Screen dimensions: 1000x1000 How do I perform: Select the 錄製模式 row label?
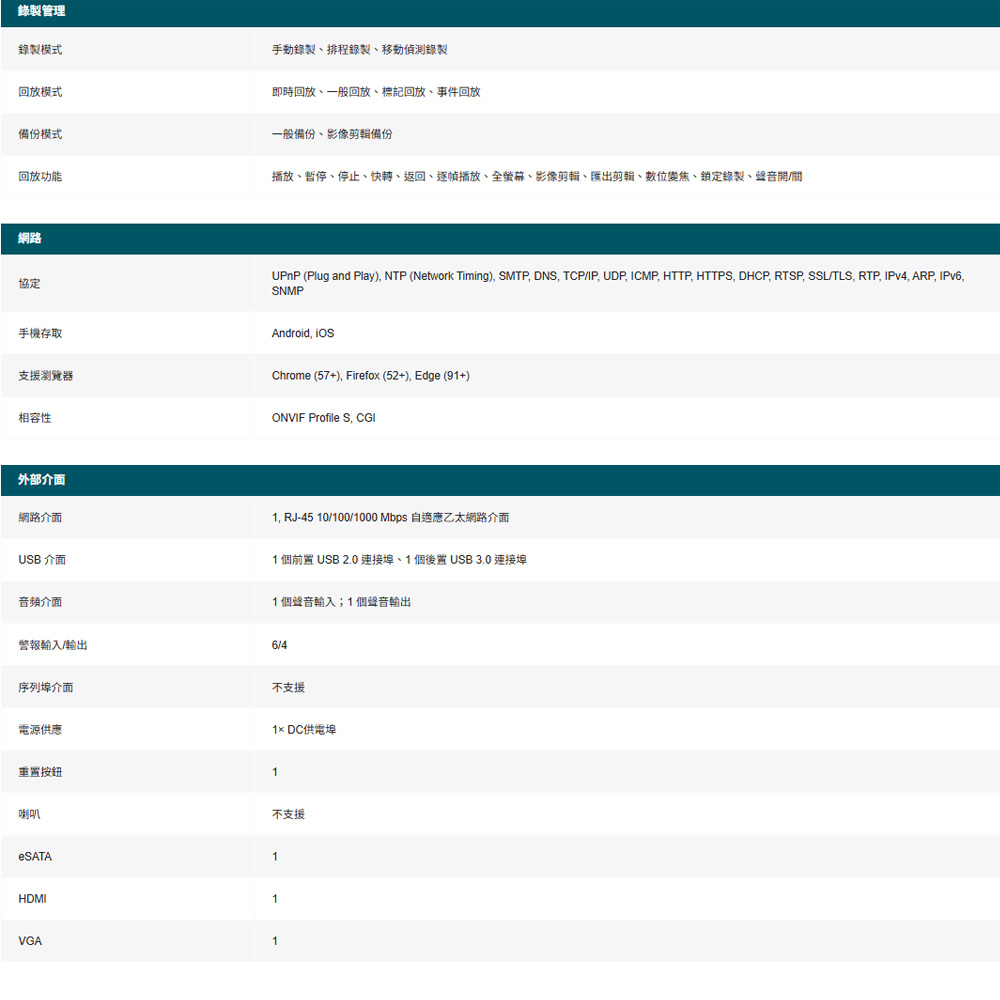[40, 50]
